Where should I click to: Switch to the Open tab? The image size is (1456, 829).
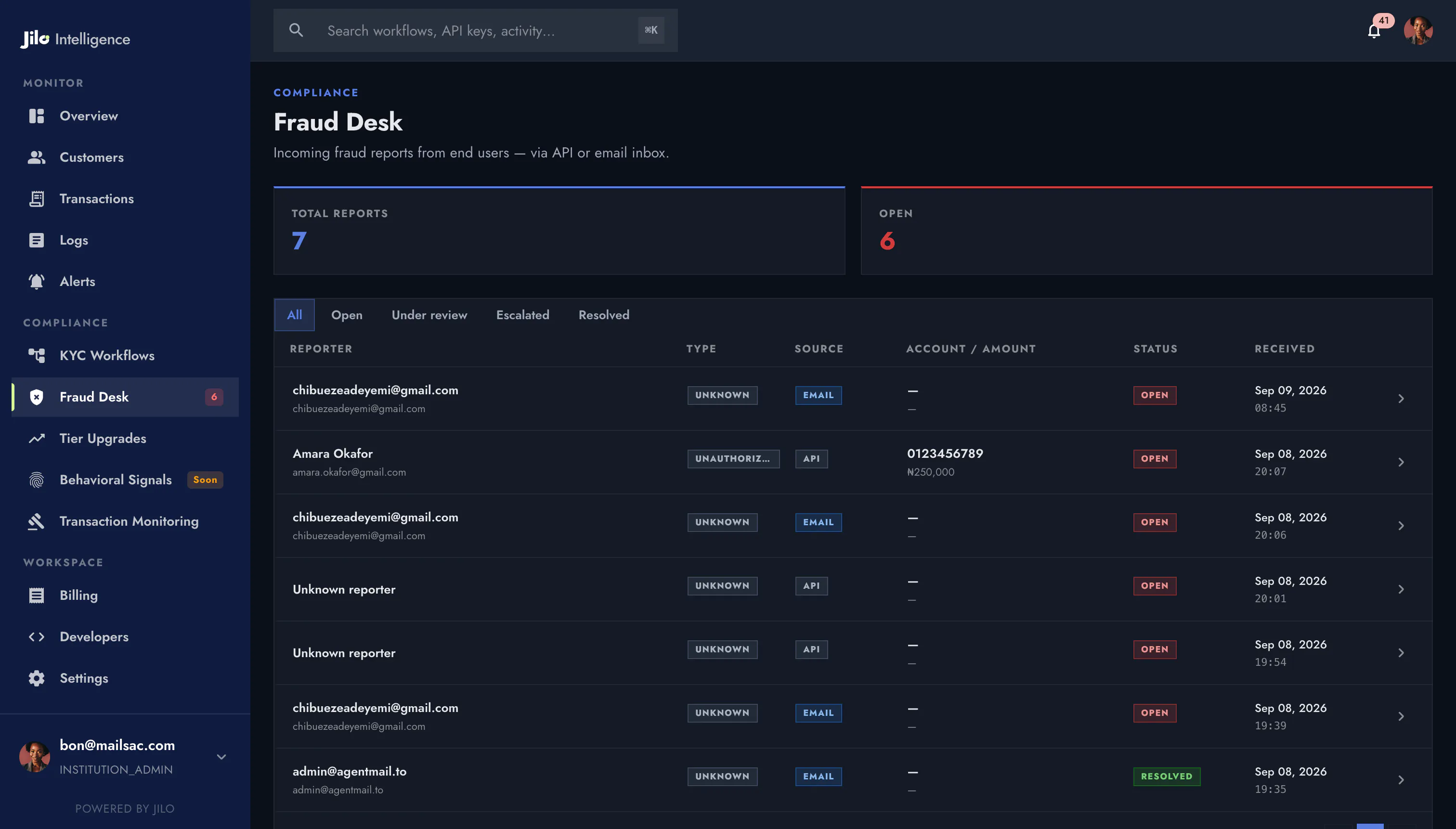tap(347, 315)
